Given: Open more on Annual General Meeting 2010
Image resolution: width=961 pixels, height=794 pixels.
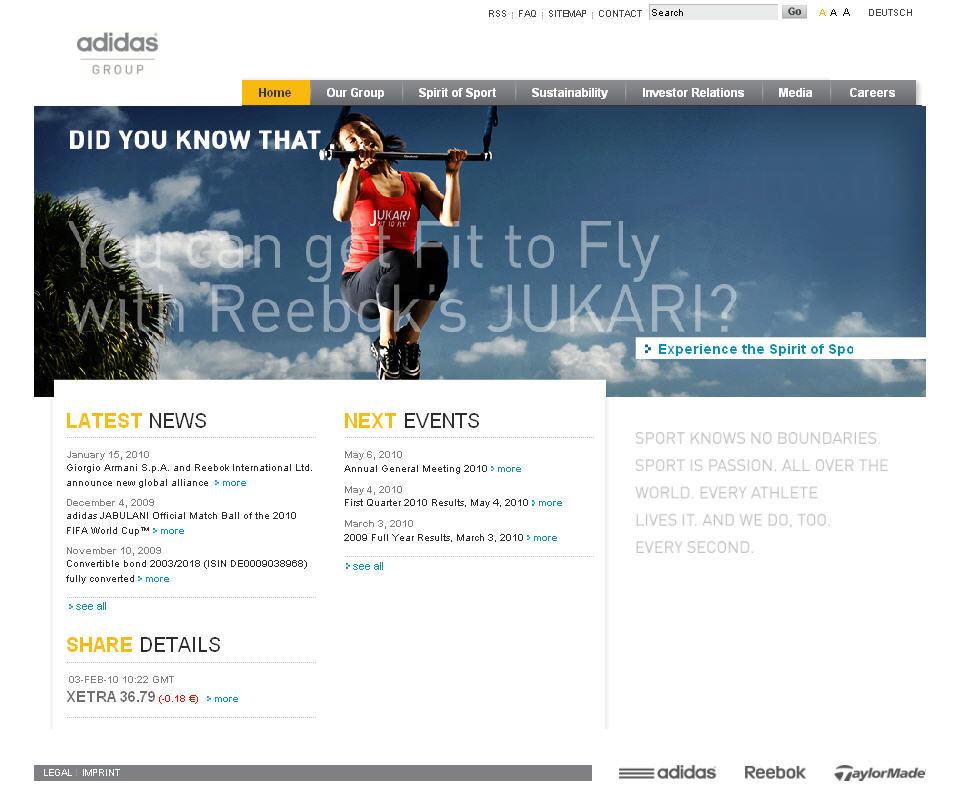Looking at the screenshot, I should (x=506, y=469).
